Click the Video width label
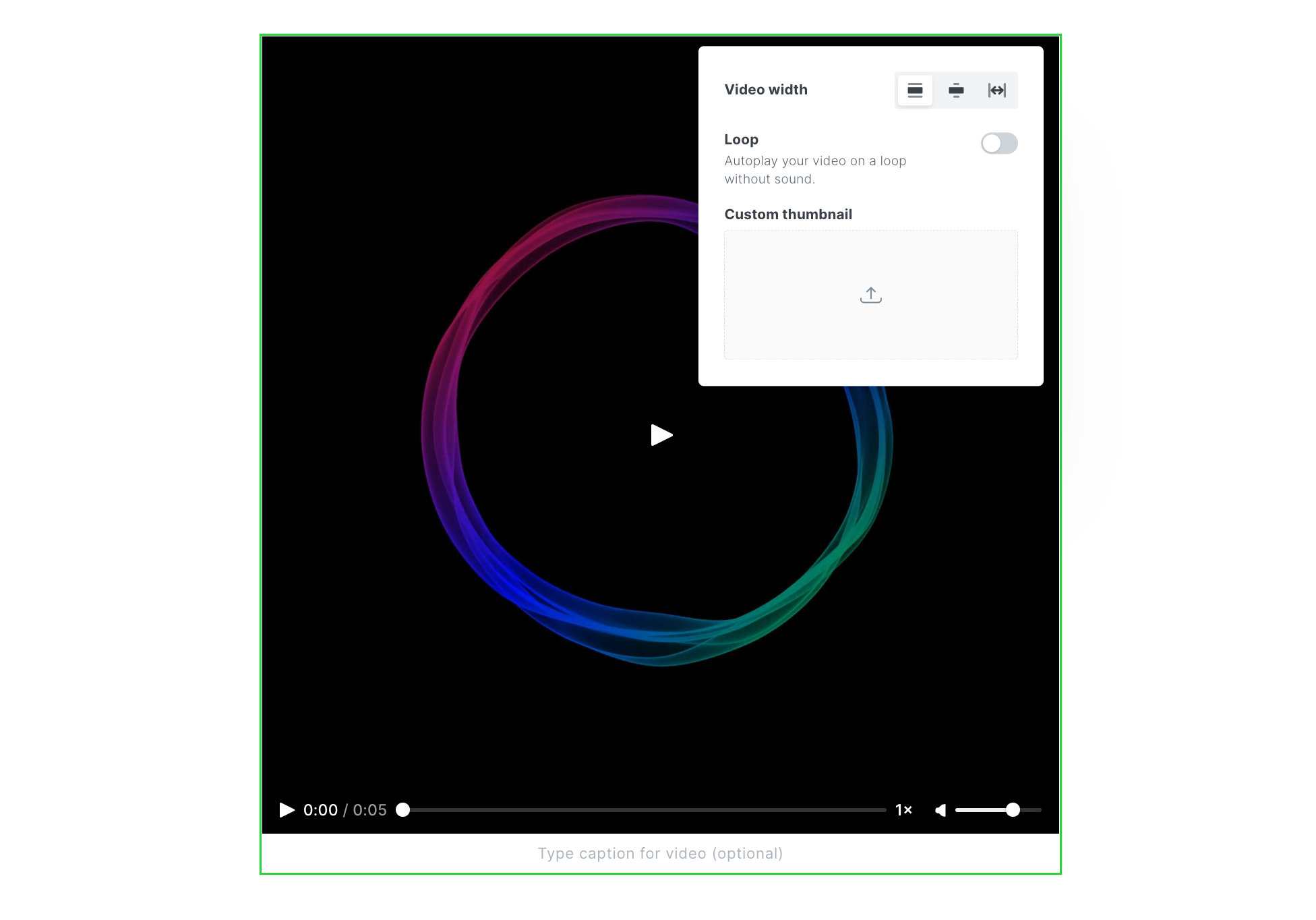Screen dimensions: 1316x920 tap(766, 90)
